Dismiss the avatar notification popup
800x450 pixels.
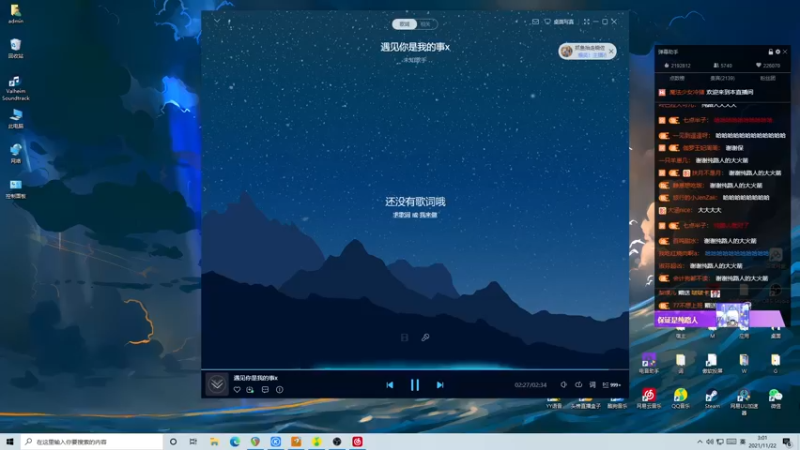pos(611,51)
